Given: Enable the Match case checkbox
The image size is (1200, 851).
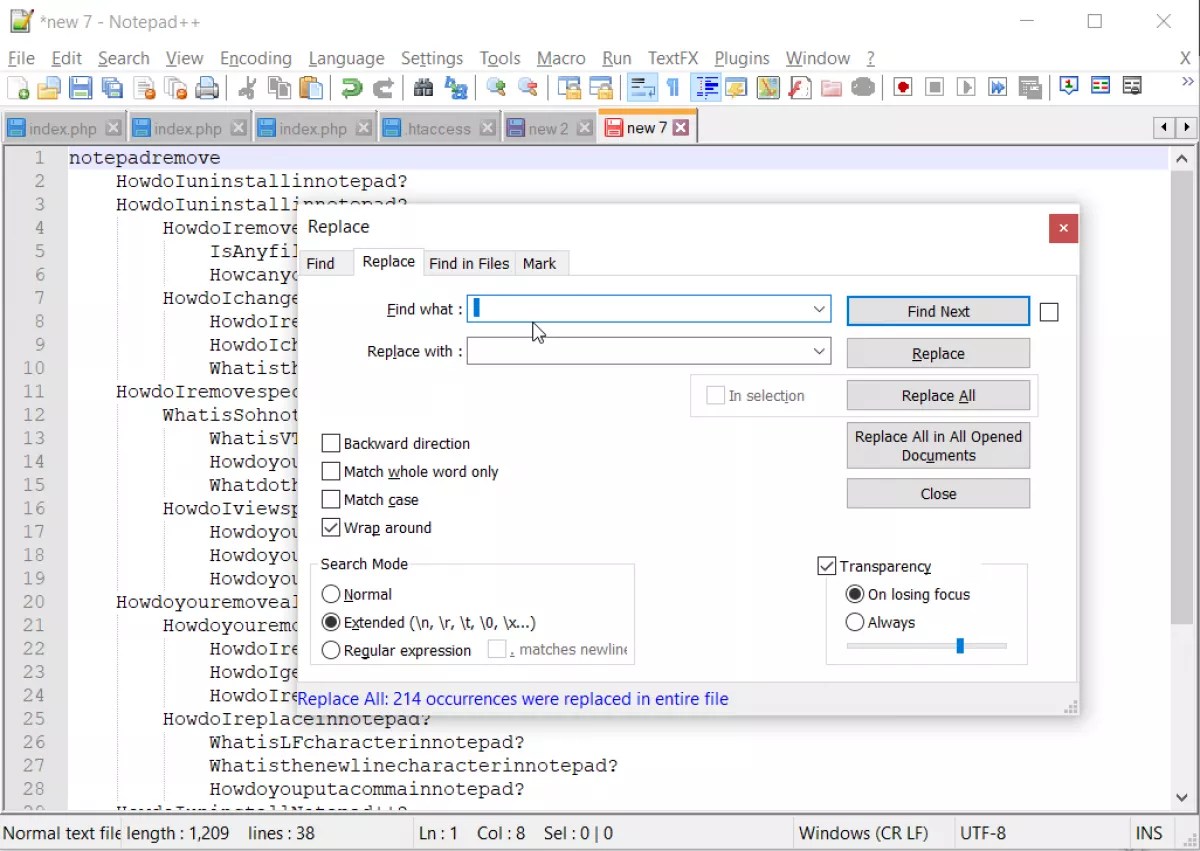Looking at the screenshot, I should (331, 499).
